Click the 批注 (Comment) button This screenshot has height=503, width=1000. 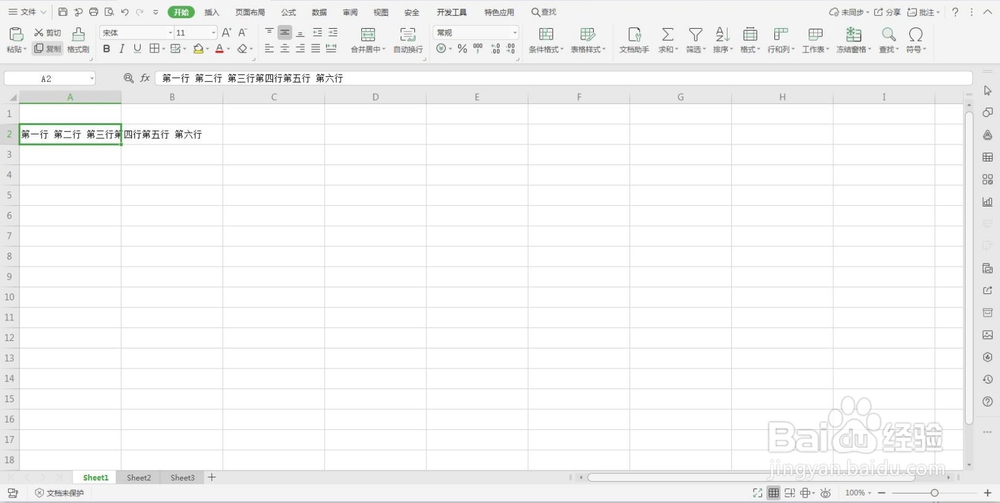pos(923,12)
